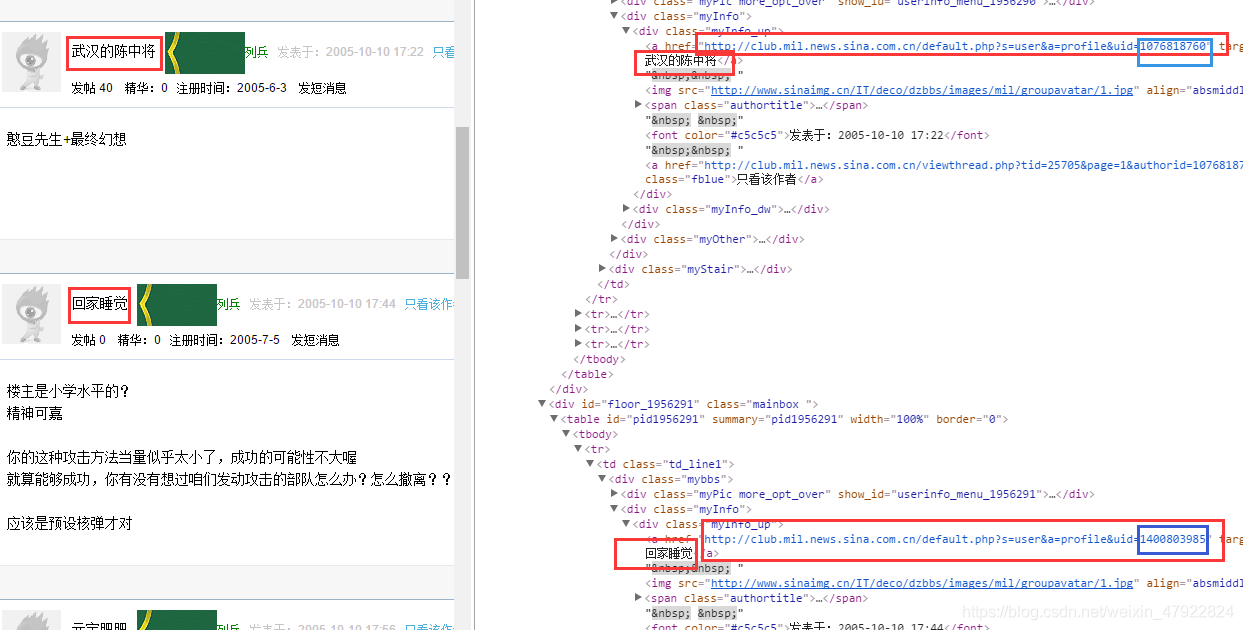Click 注册时间:2005-7-5 text
Viewport: 1243px width, 630px height.
(225, 340)
